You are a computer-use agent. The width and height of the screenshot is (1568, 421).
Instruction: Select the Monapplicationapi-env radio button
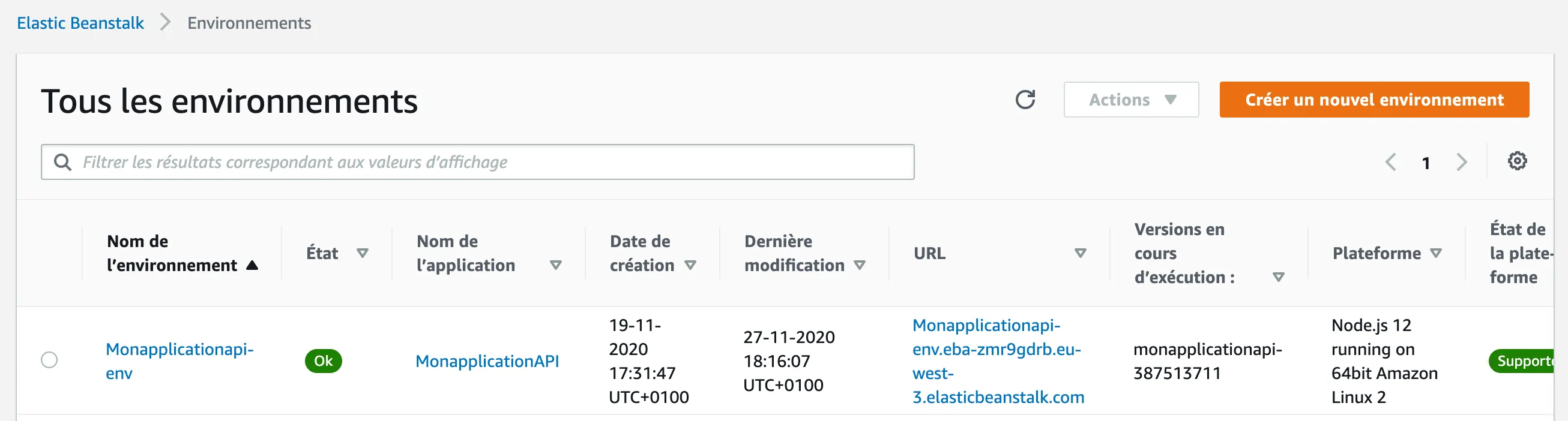pos(49,360)
